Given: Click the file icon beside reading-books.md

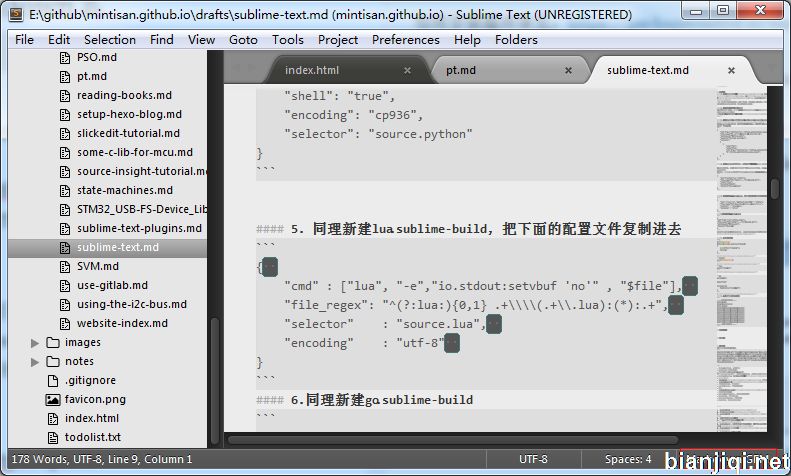Looking at the screenshot, I should click(65, 96).
